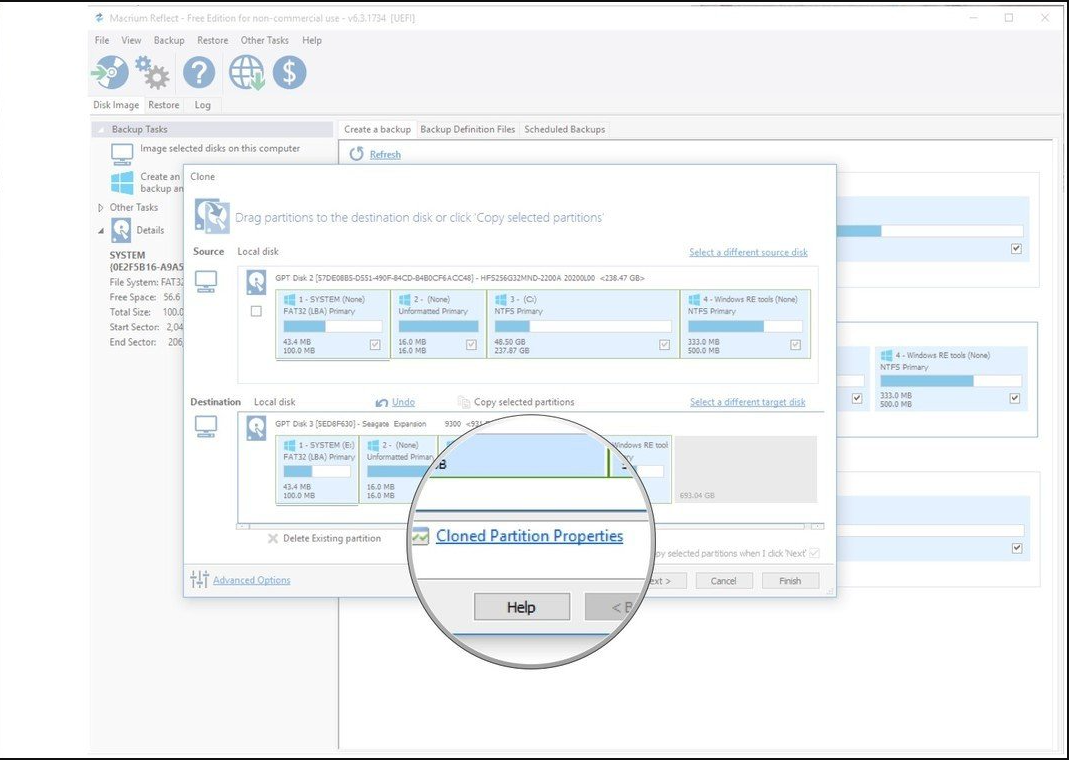Screen dimensions: 1069x760
Task: Open the Restore tab beside Disk Image
Action: pos(164,105)
